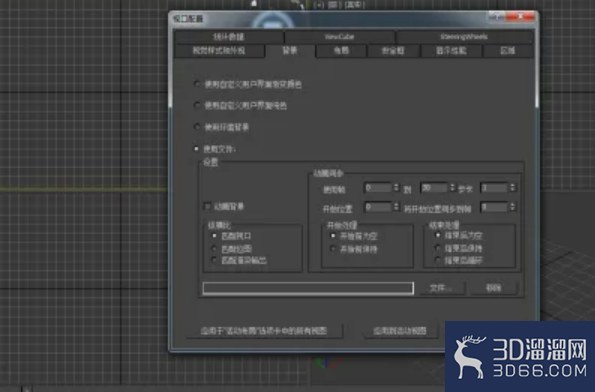Click the 到 end frame field showing 30
The image size is (595, 392).
click(x=434, y=188)
